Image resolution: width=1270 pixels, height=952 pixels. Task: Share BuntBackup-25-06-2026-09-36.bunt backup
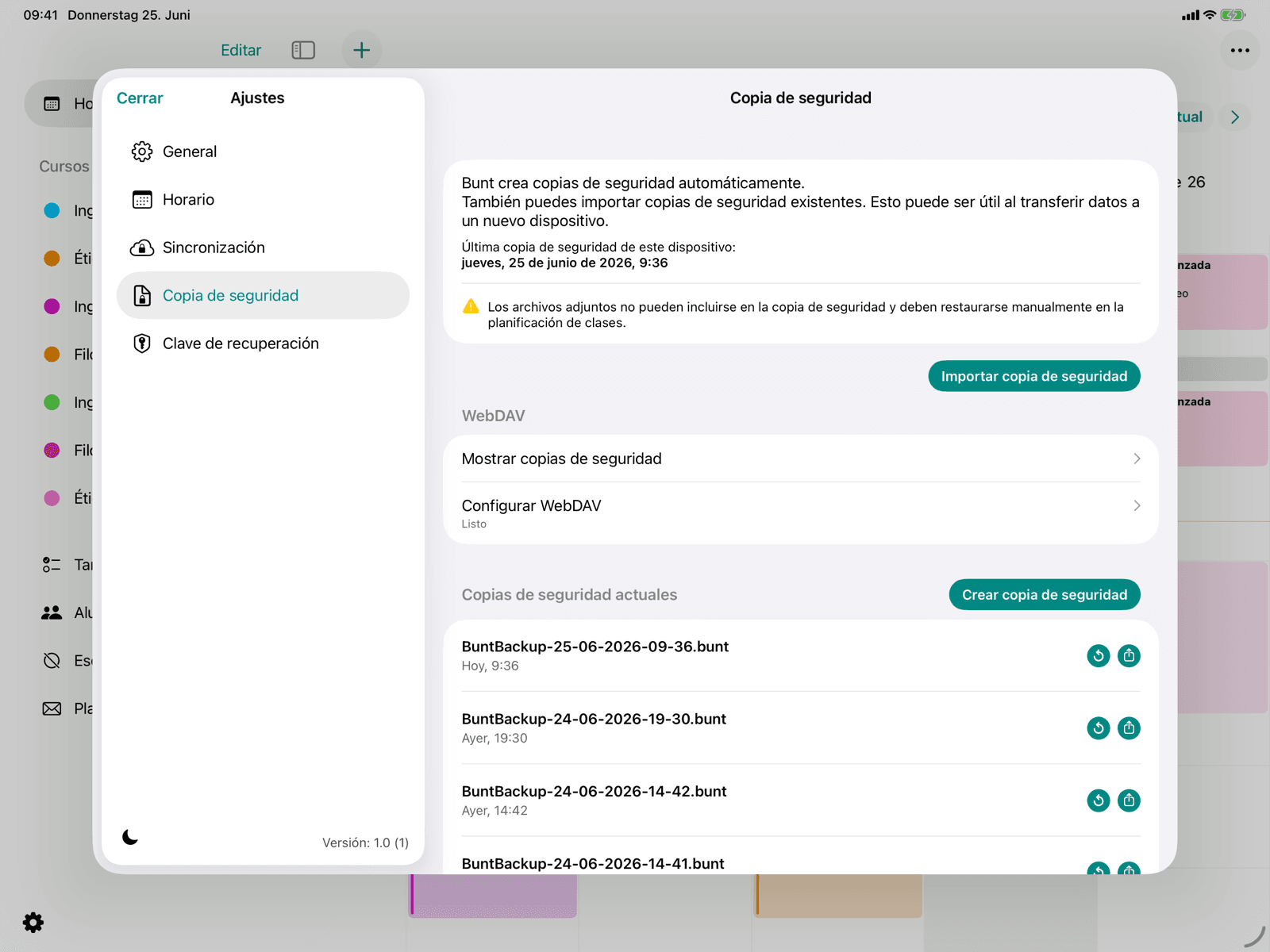(1129, 655)
